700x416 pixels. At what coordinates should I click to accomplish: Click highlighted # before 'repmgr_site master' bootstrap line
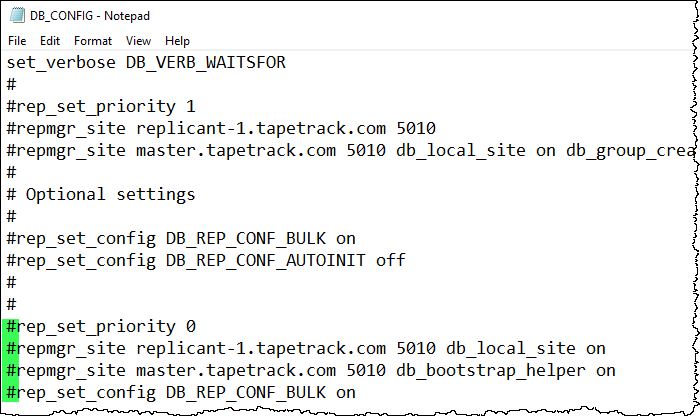[x=11, y=370]
